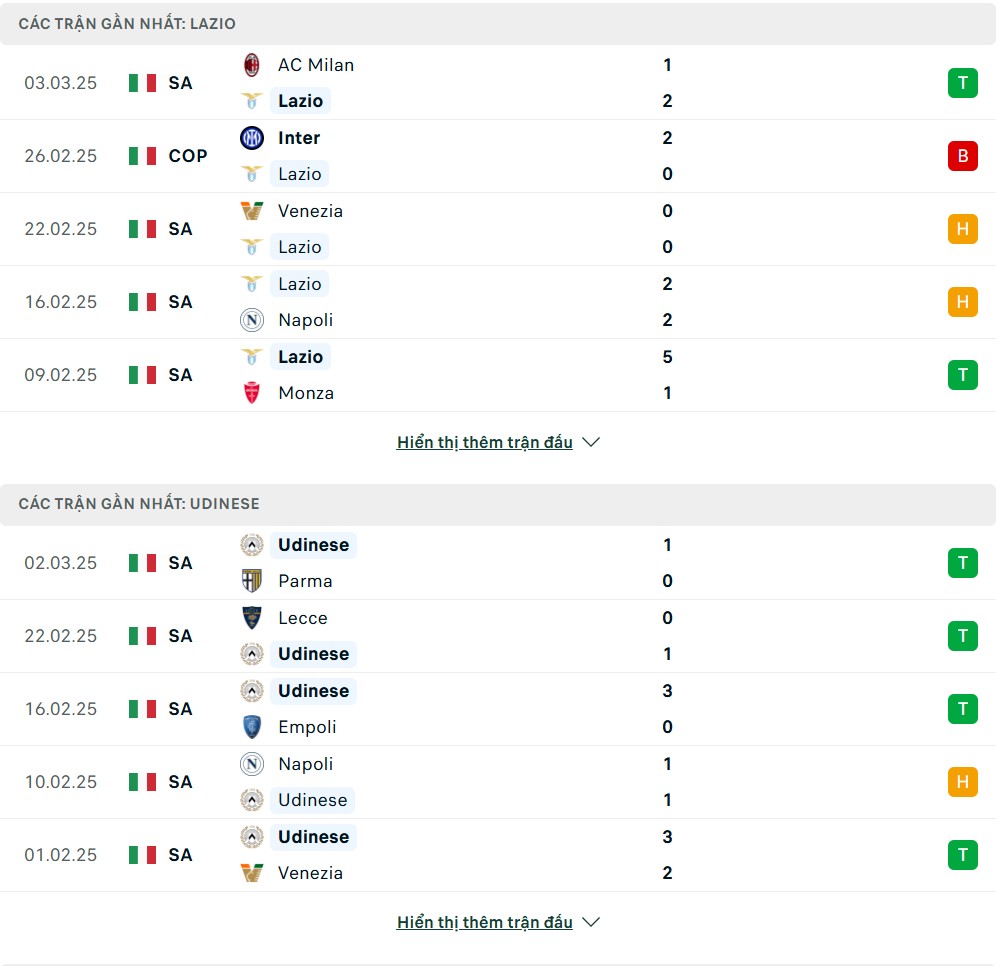Click orange H badge for Napoli–Udinese match
The image size is (997, 966).
coord(963,782)
